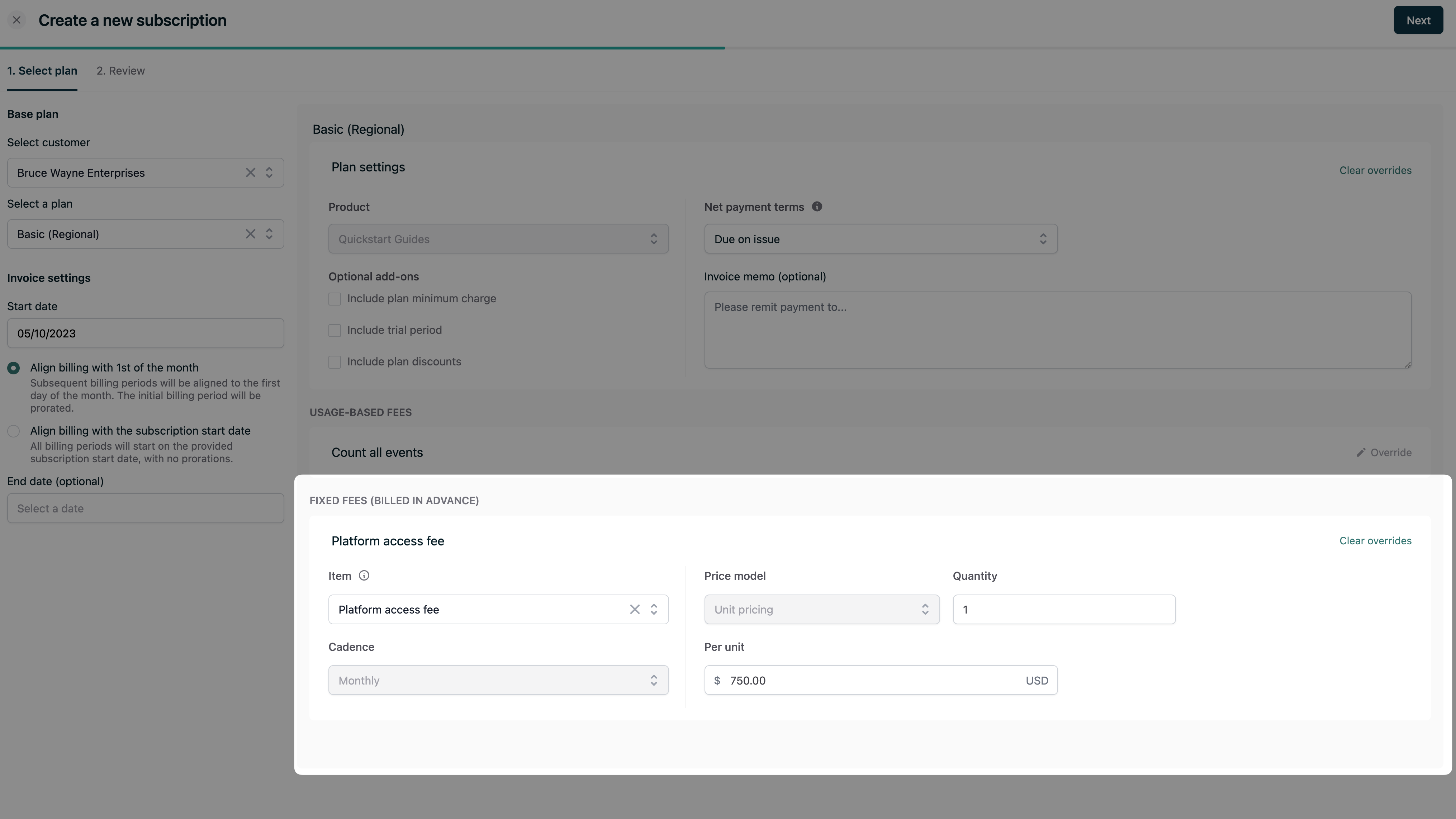Expand the Select a plan dropdown arrows
This screenshot has width=1456, height=819.
coord(270,234)
